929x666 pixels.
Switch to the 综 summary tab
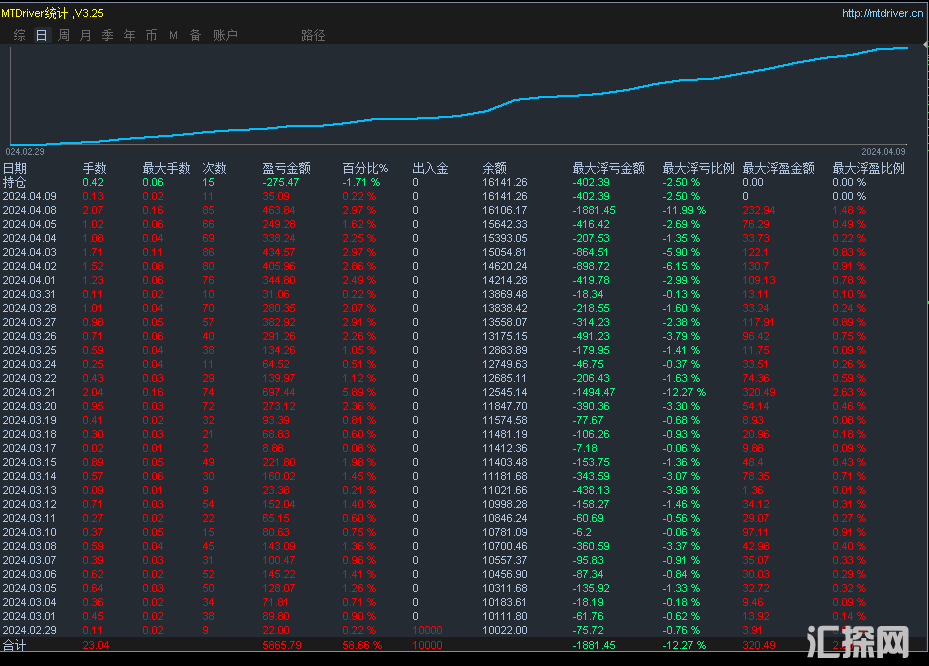coord(20,35)
